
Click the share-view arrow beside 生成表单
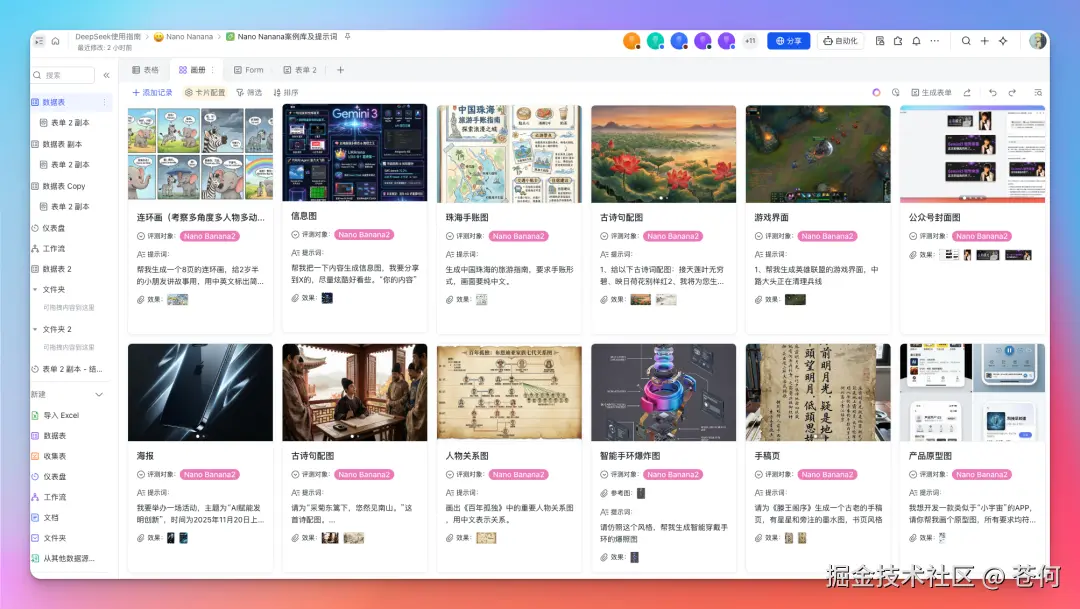coord(968,92)
